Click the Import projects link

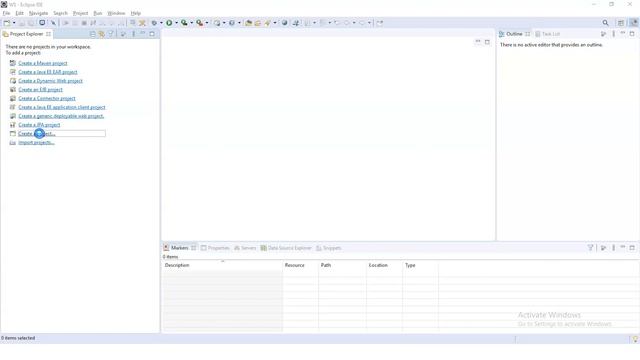click(x=36, y=142)
